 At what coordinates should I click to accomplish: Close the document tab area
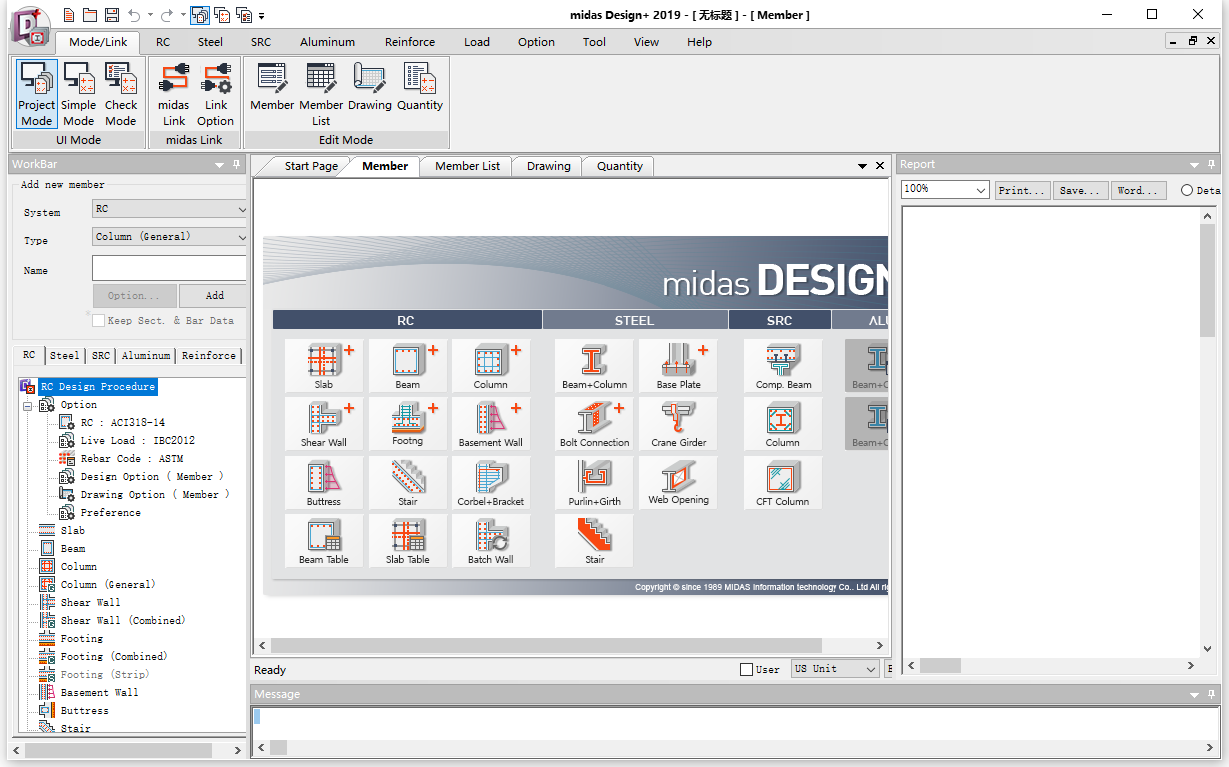[880, 166]
